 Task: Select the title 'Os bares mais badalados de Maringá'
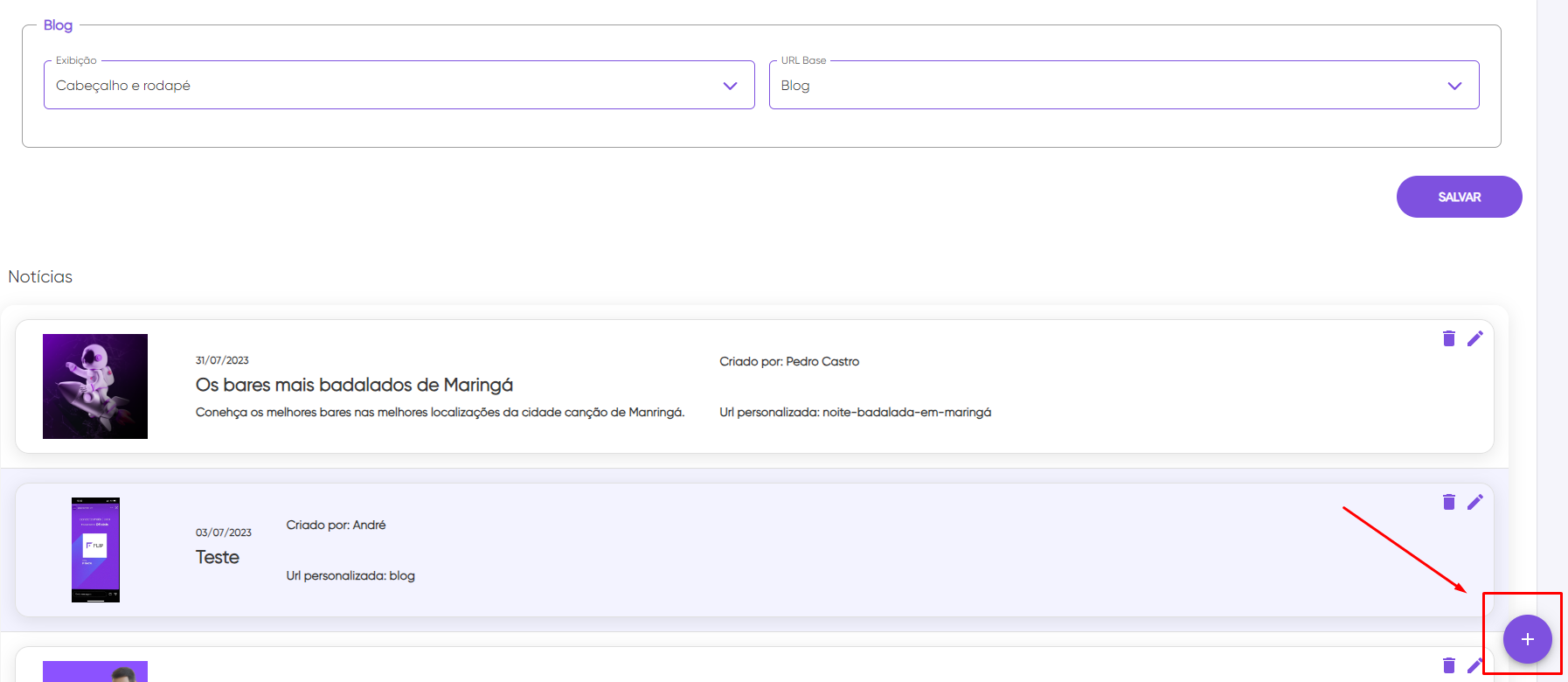pos(354,385)
